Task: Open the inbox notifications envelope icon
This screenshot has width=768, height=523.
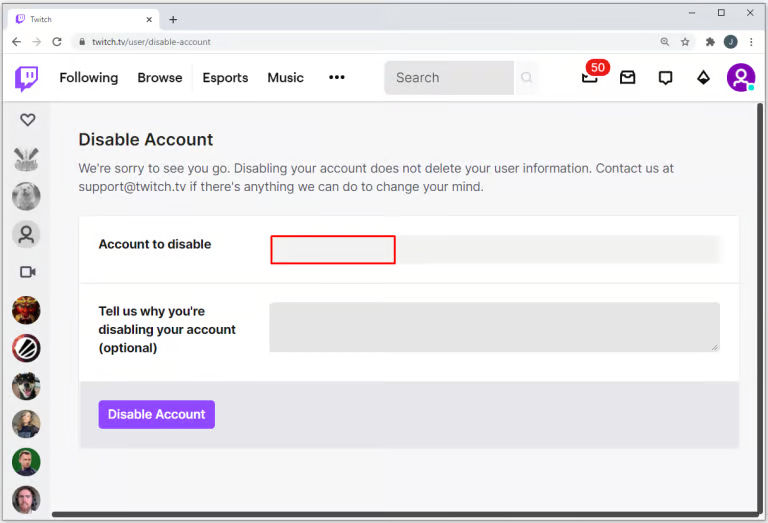Action: click(x=627, y=77)
